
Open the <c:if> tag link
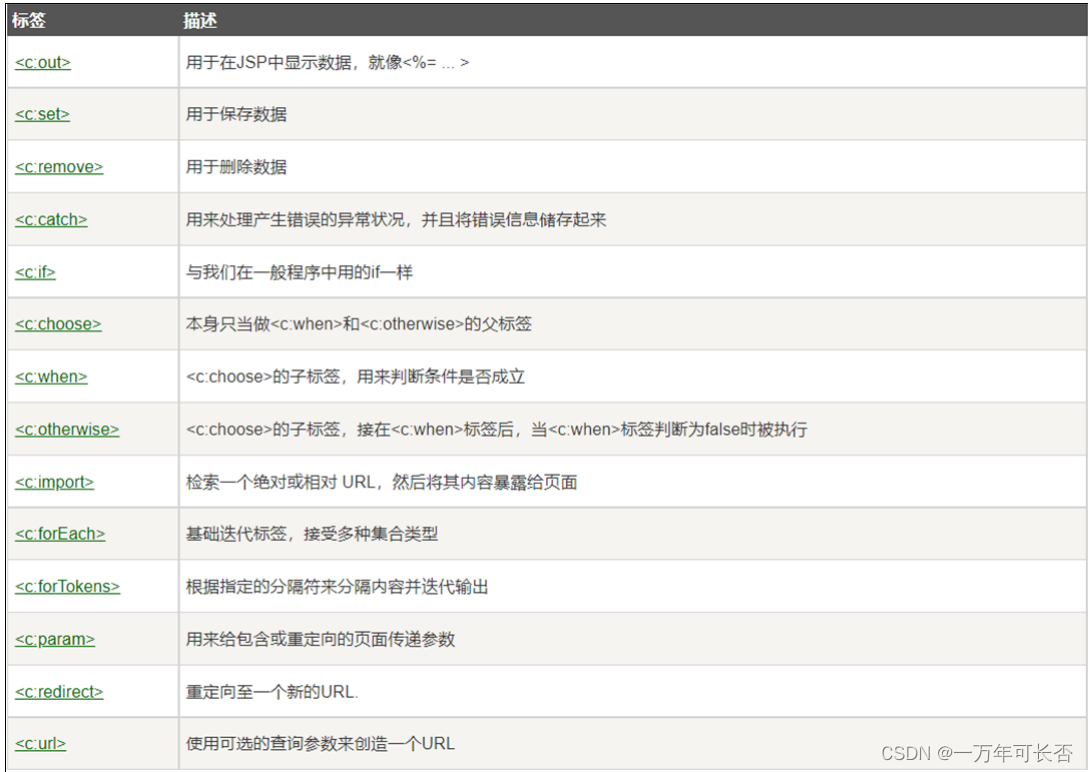coord(35,272)
